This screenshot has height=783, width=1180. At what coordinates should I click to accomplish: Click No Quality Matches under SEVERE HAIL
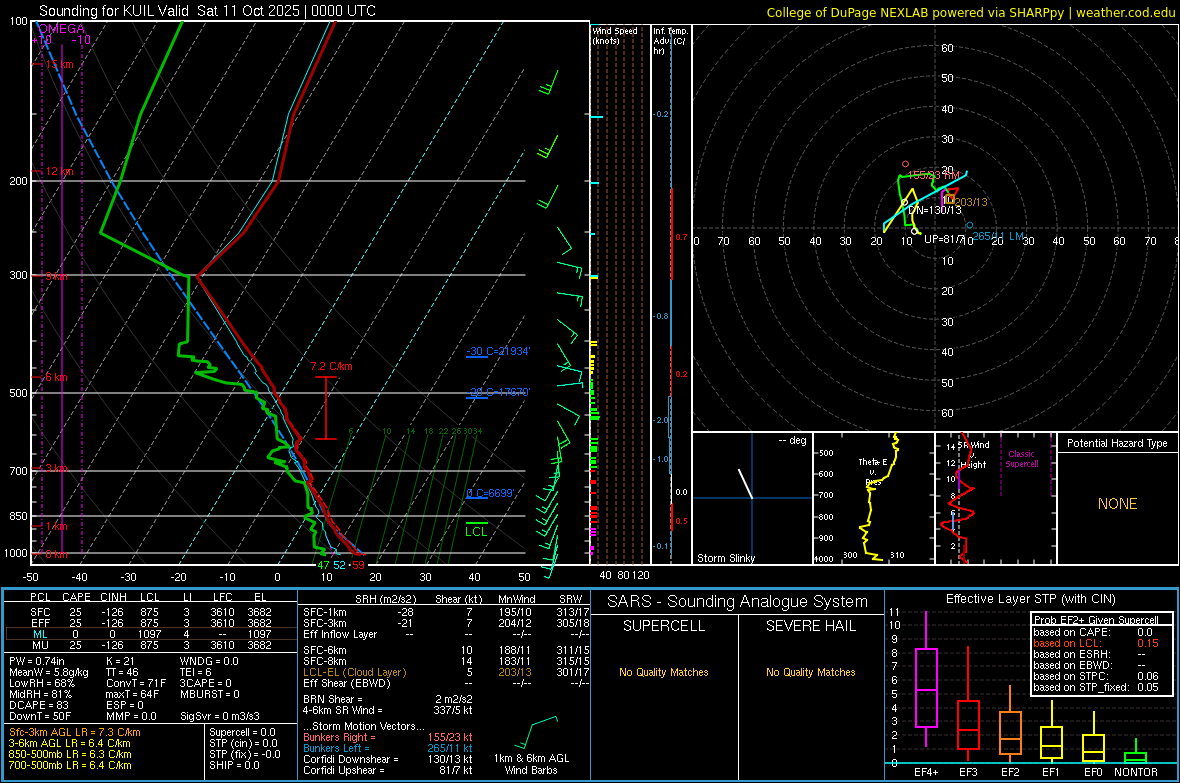810,672
